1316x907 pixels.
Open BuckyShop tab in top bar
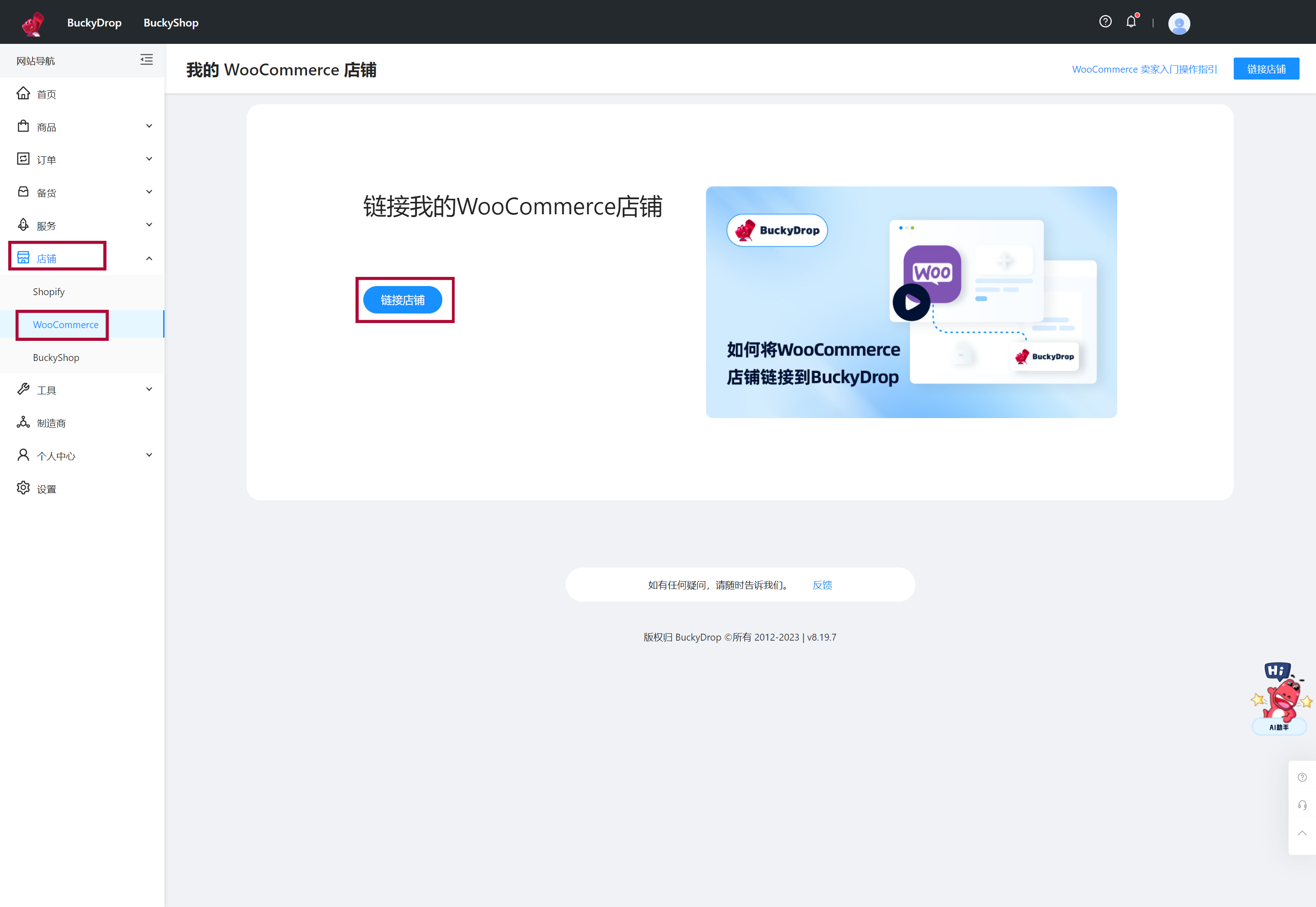(x=171, y=23)
